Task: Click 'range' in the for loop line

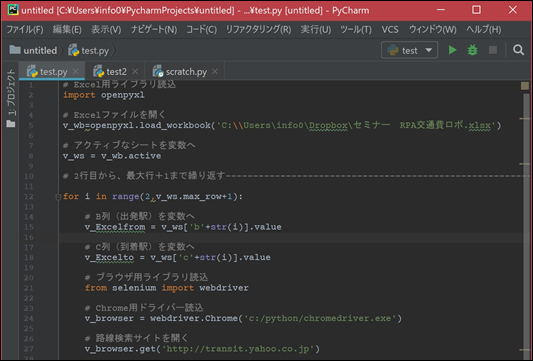Action: tap(125, 196)
